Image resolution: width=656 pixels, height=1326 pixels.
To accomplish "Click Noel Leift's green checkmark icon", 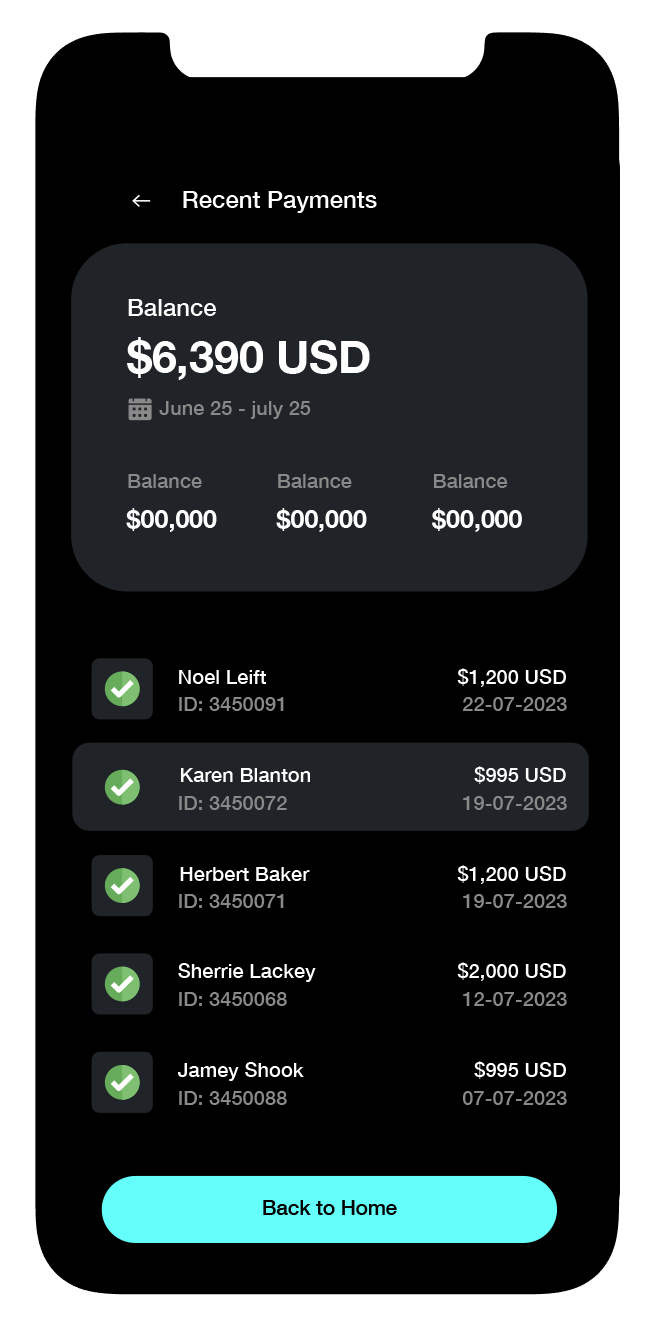I will coord(122,689).
